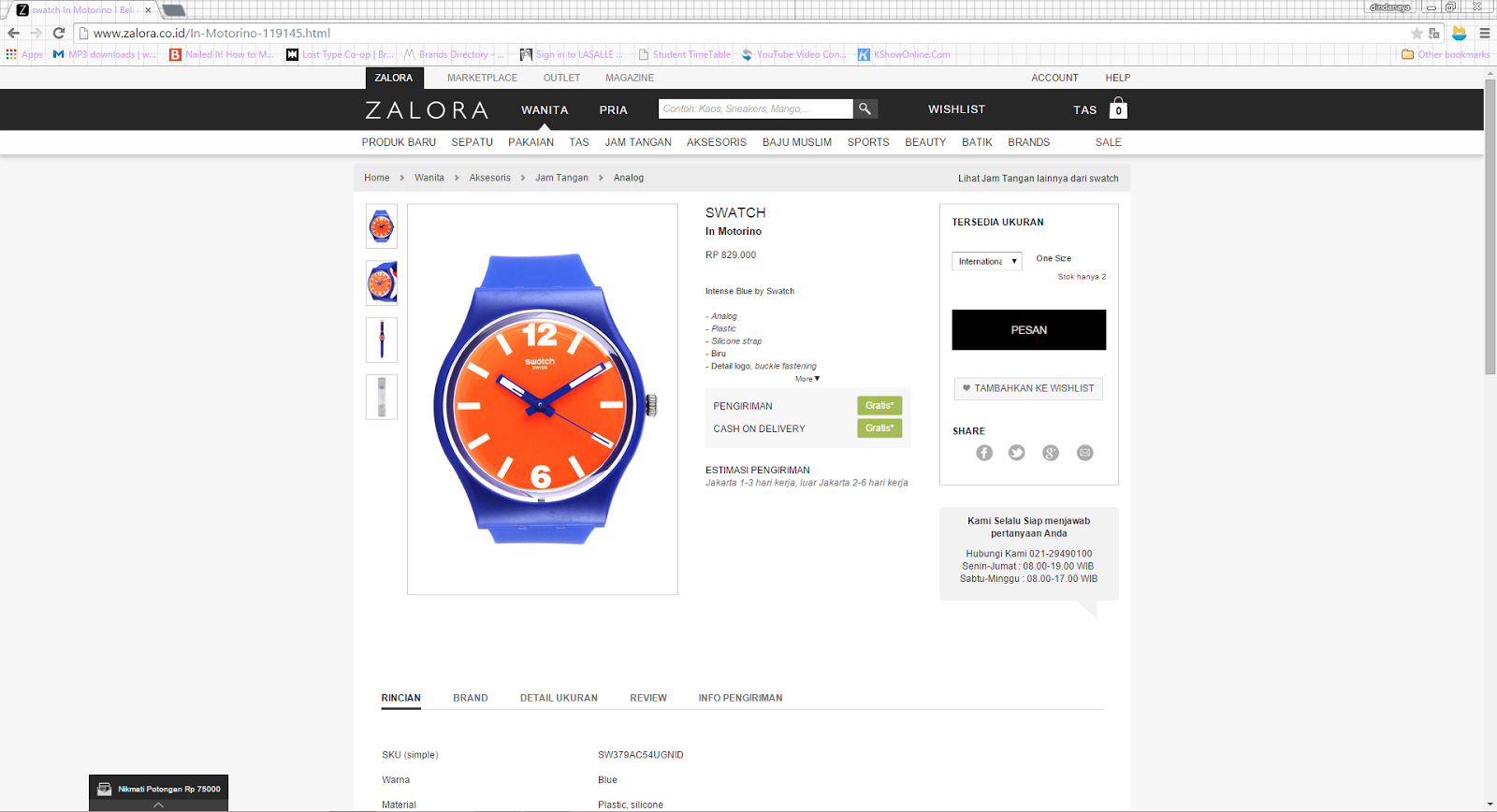Open Chrome menu hamburger icon
The height and width of the screenshot is (812, 1497).
pos(1485,33)
